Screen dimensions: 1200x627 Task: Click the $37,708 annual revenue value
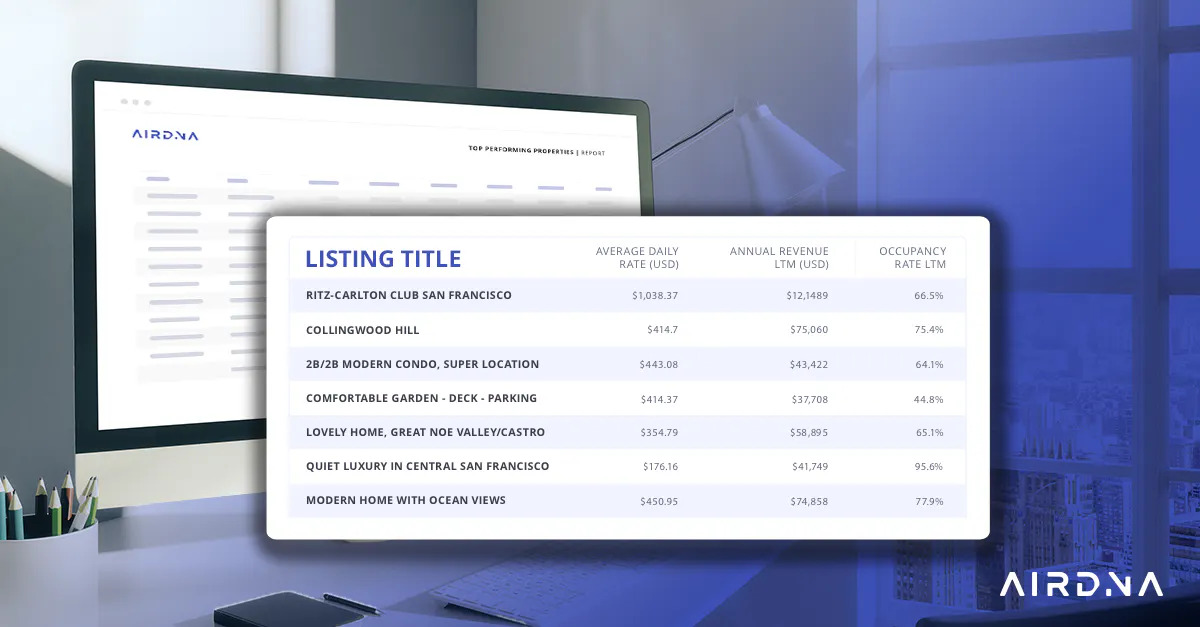click(808, 398)
